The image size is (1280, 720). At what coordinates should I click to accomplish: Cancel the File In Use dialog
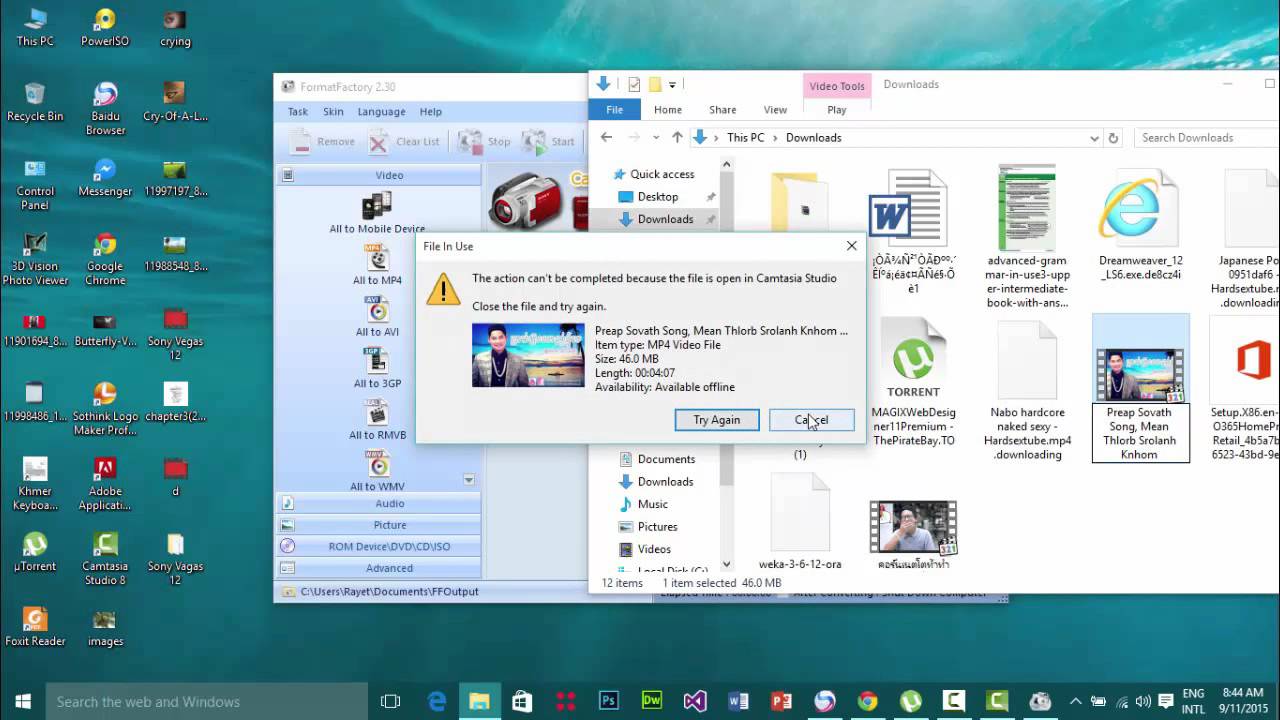click(x=812, y=420)
